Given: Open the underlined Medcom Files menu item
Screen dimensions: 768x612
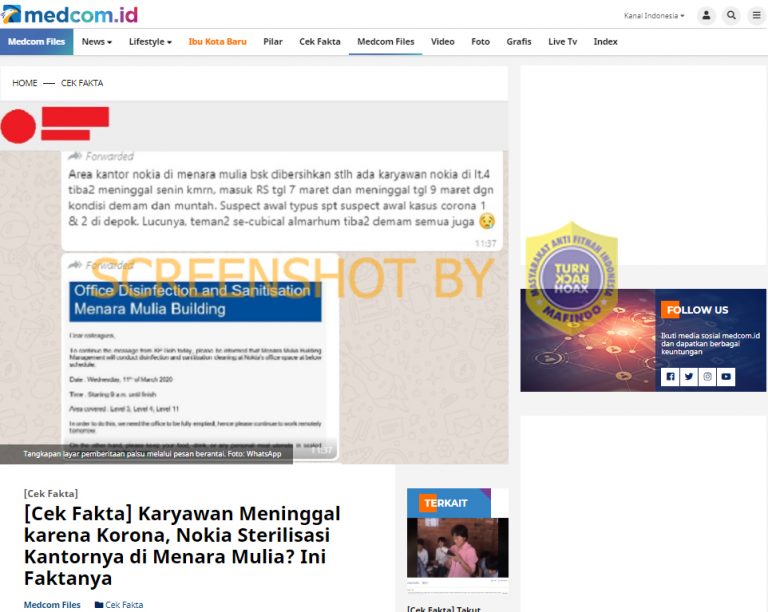Looking at the screenshot, I should [x=385, y=42].
